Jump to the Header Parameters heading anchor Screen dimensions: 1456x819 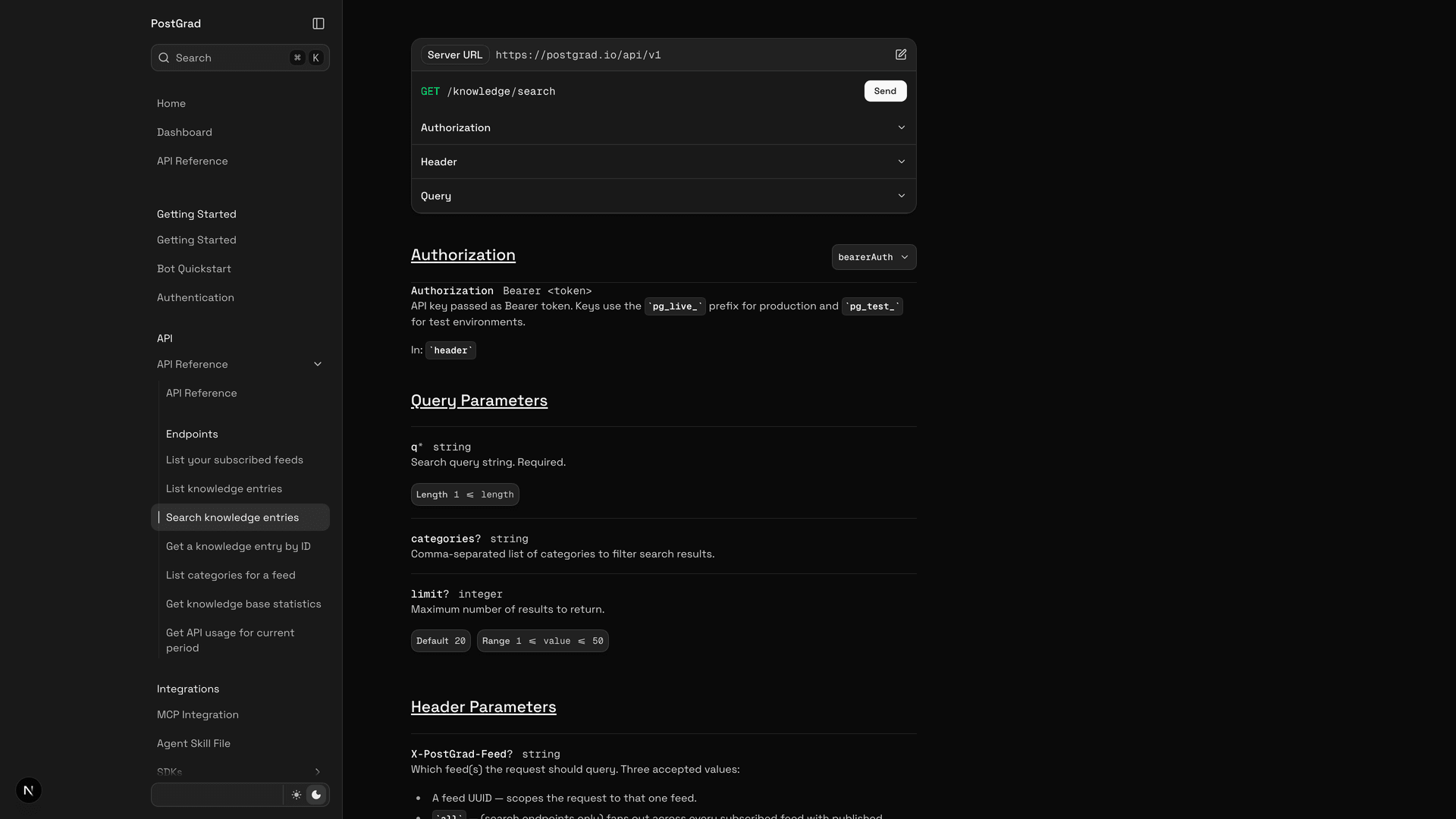click(484, 707)
